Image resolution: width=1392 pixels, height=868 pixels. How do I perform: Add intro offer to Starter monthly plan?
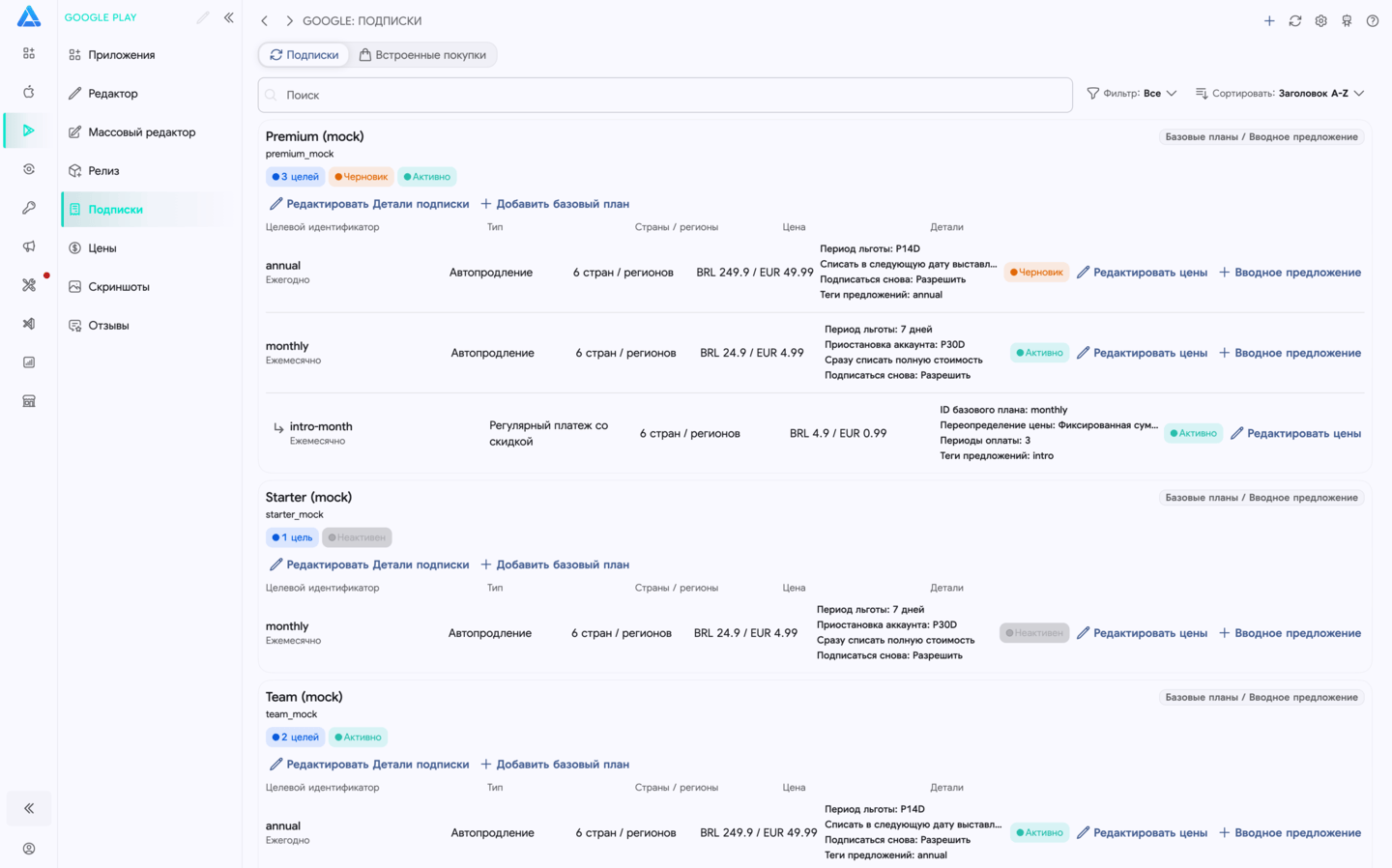pyautogui.click(x=1290, y=633)
